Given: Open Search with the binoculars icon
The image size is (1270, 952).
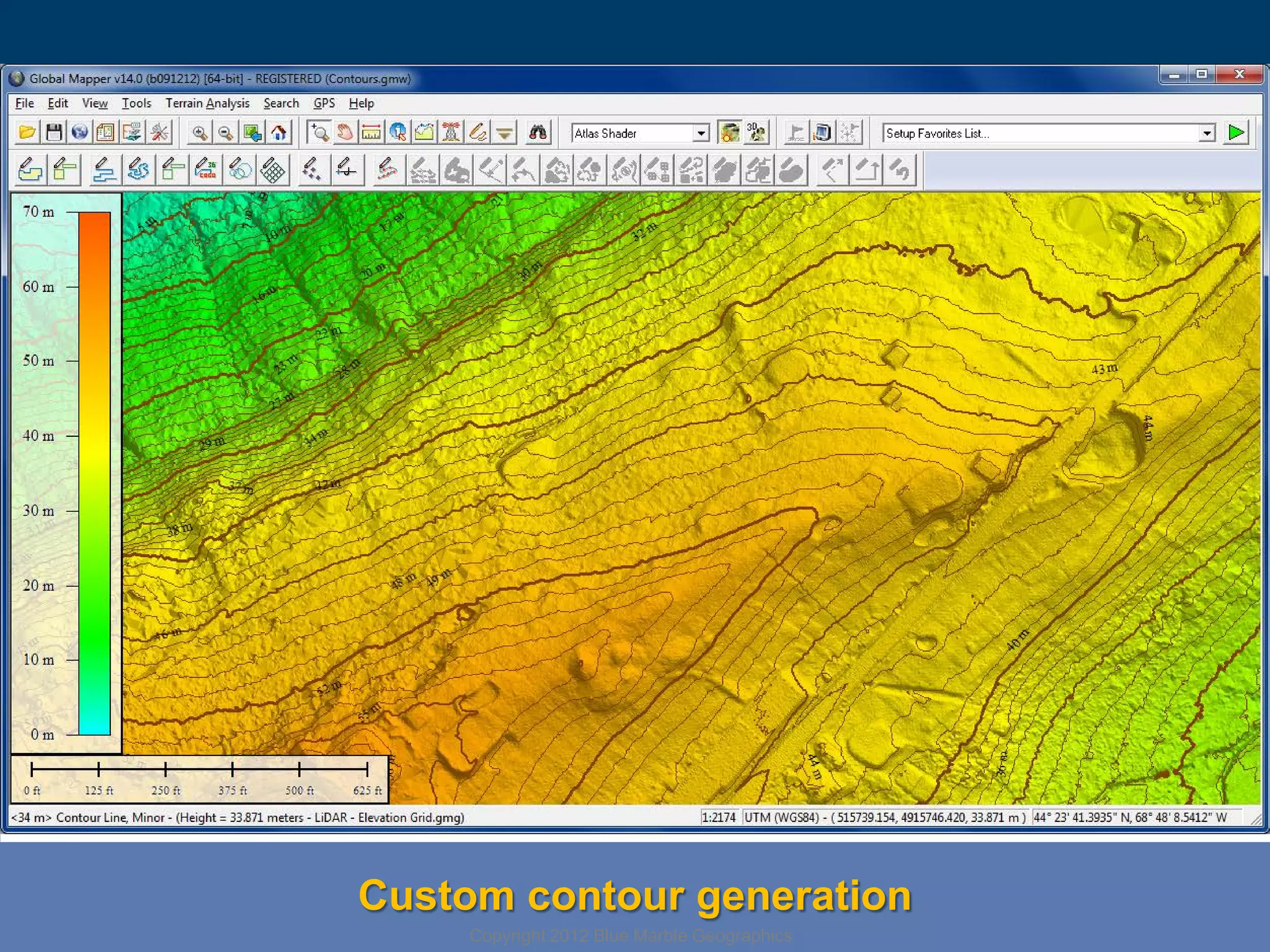Looking at the screenshot, I should [x=538, y=133].
